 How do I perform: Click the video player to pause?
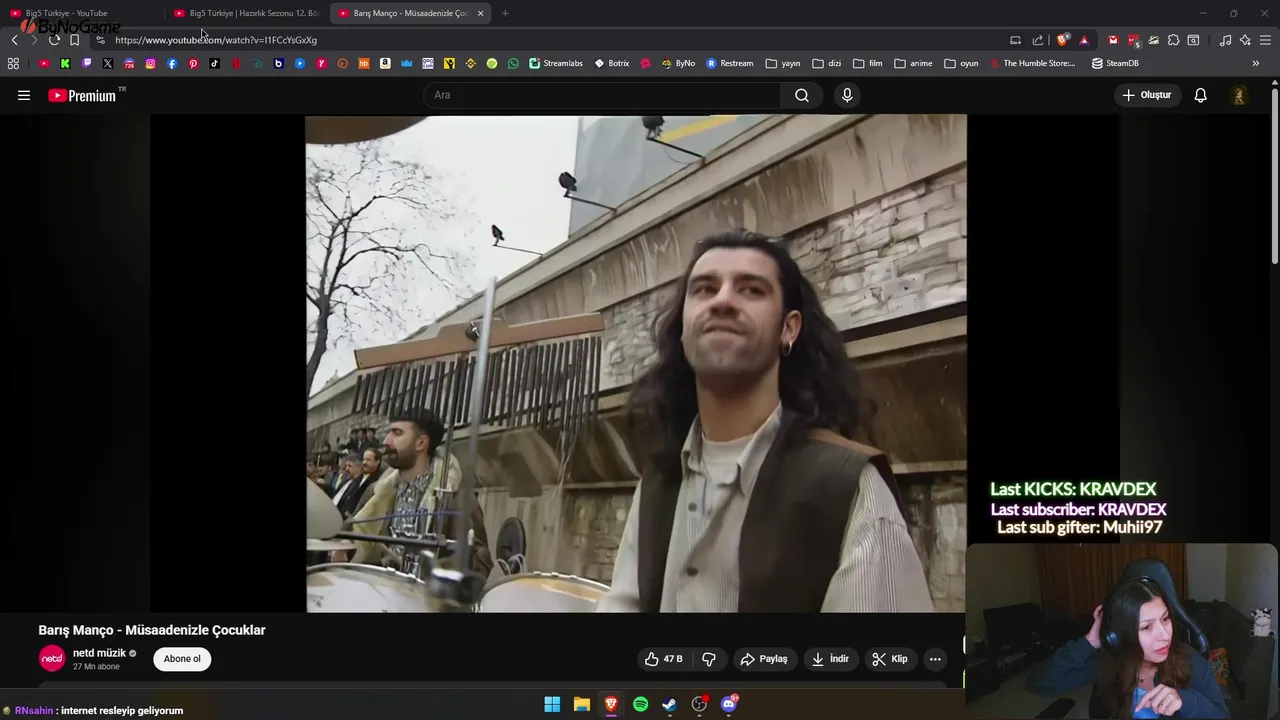636,364
